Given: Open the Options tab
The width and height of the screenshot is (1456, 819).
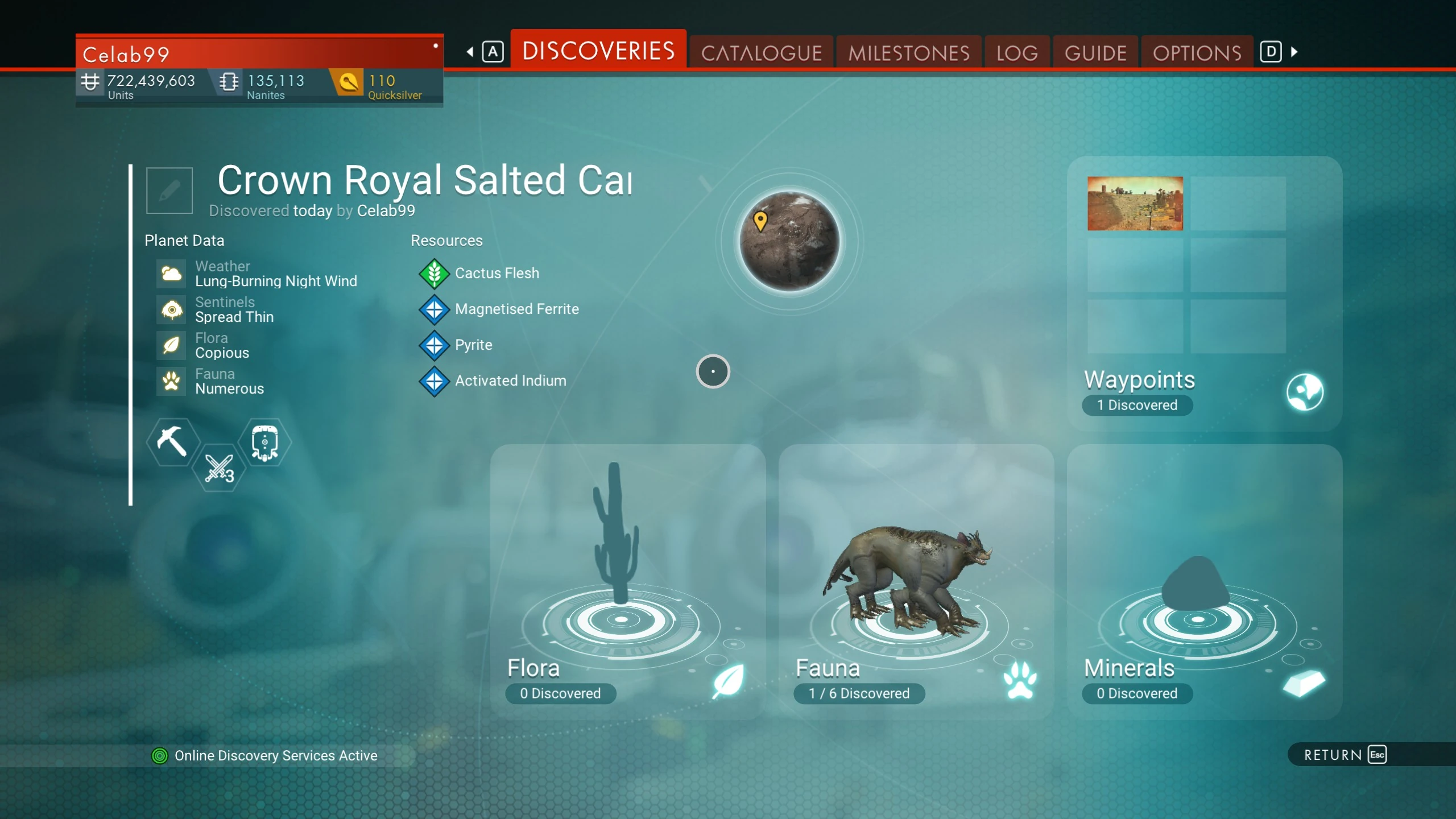Looking at the screenshot, I should tap(1197, 53).
